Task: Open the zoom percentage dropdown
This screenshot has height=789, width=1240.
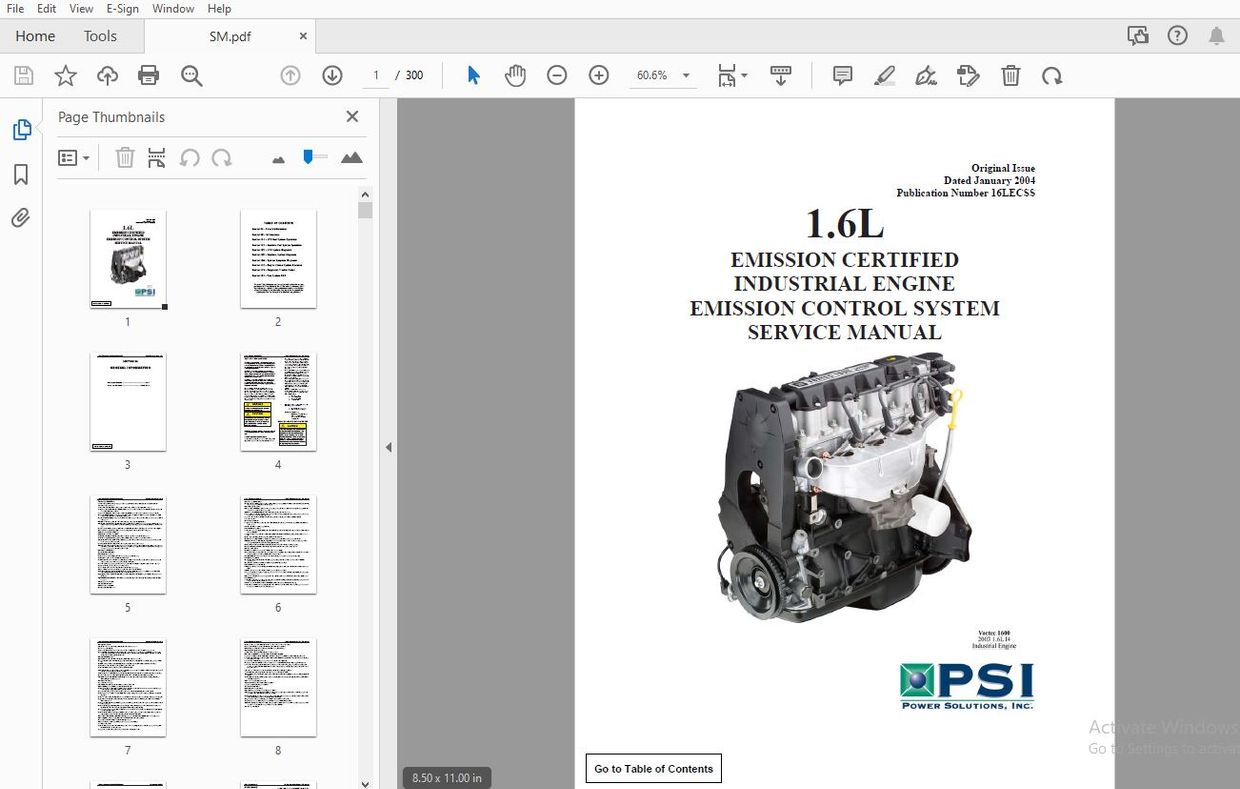Action: click(x=686, y=75)
